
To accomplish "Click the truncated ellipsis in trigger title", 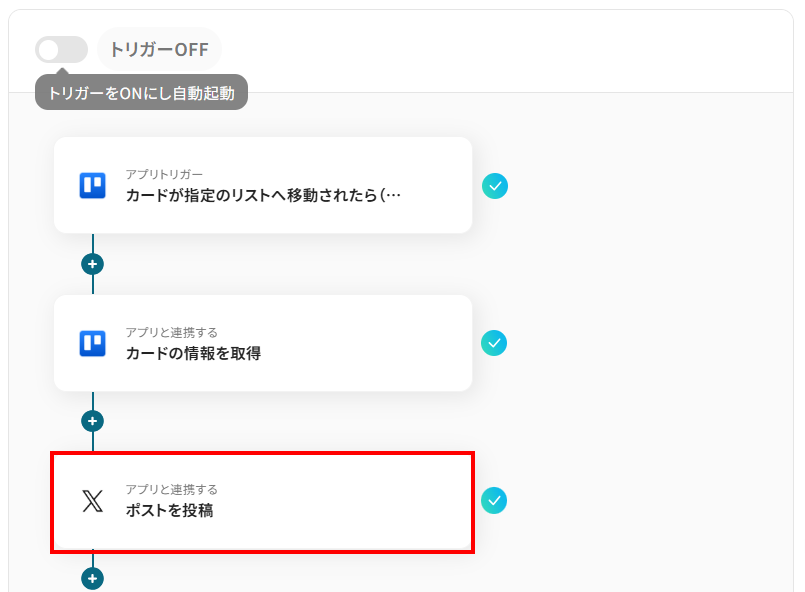I will pyautogui.click(x=393, y=196).
